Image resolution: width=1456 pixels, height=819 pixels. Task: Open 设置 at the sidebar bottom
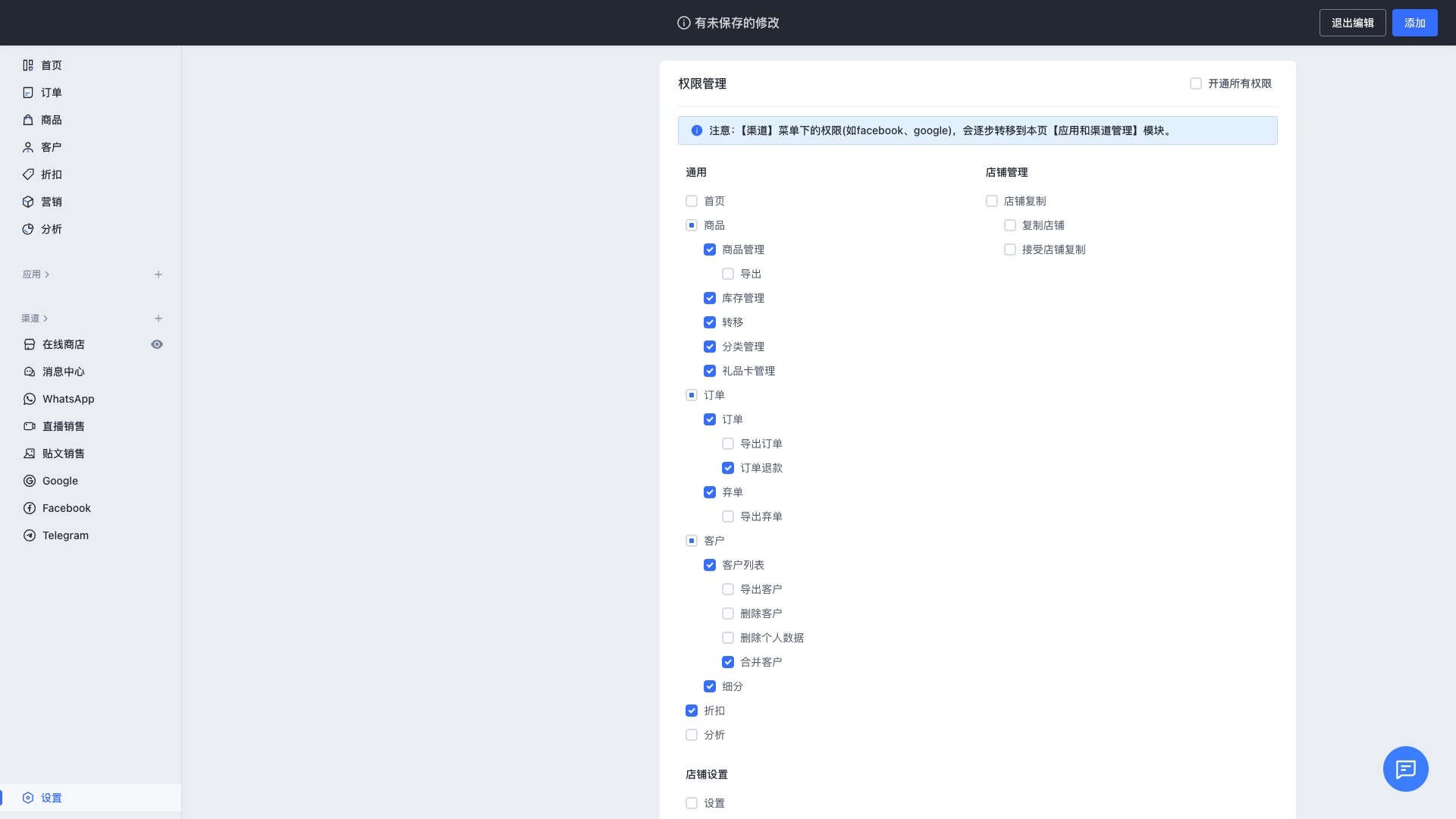pyautogui.click(x=51, y=798)
